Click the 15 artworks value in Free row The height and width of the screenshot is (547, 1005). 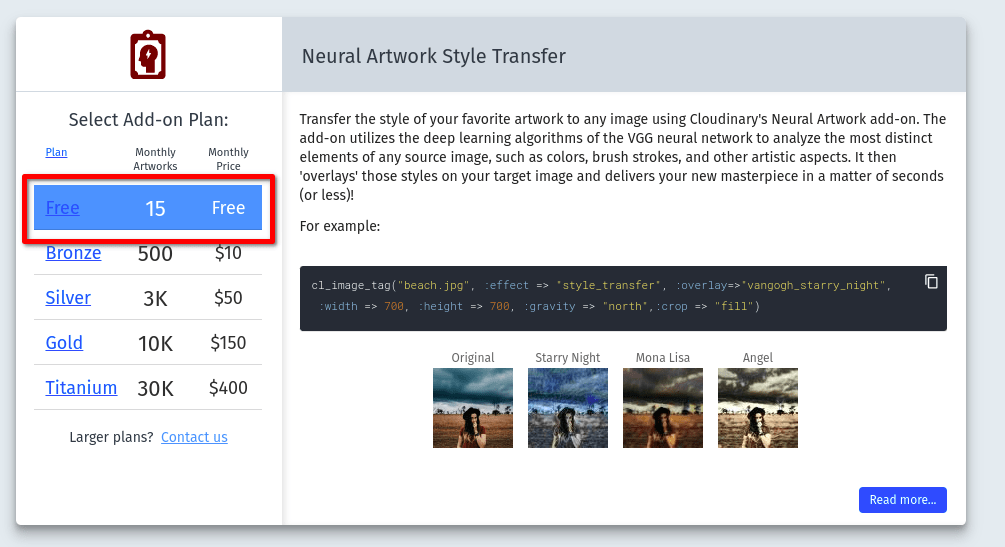pos(155,208)
